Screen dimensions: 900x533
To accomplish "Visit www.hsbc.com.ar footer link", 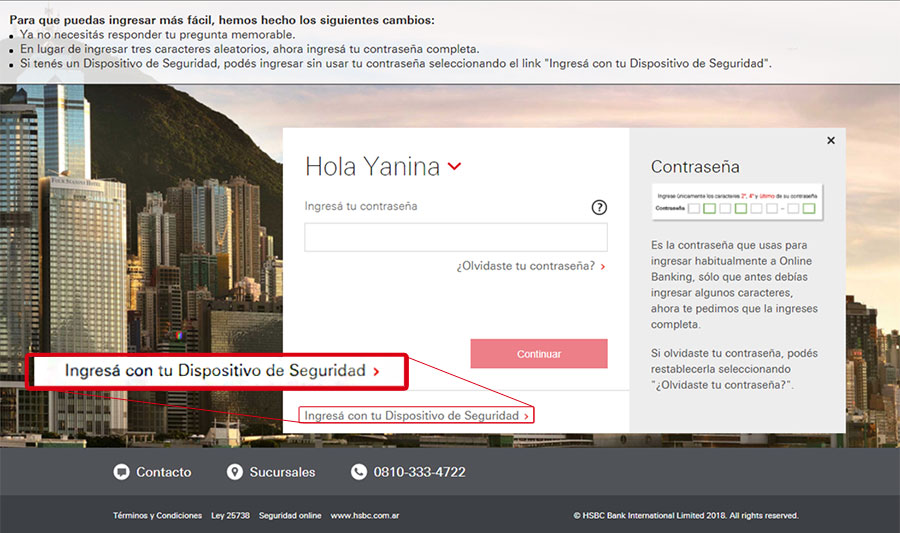I will tap(364, 515).
